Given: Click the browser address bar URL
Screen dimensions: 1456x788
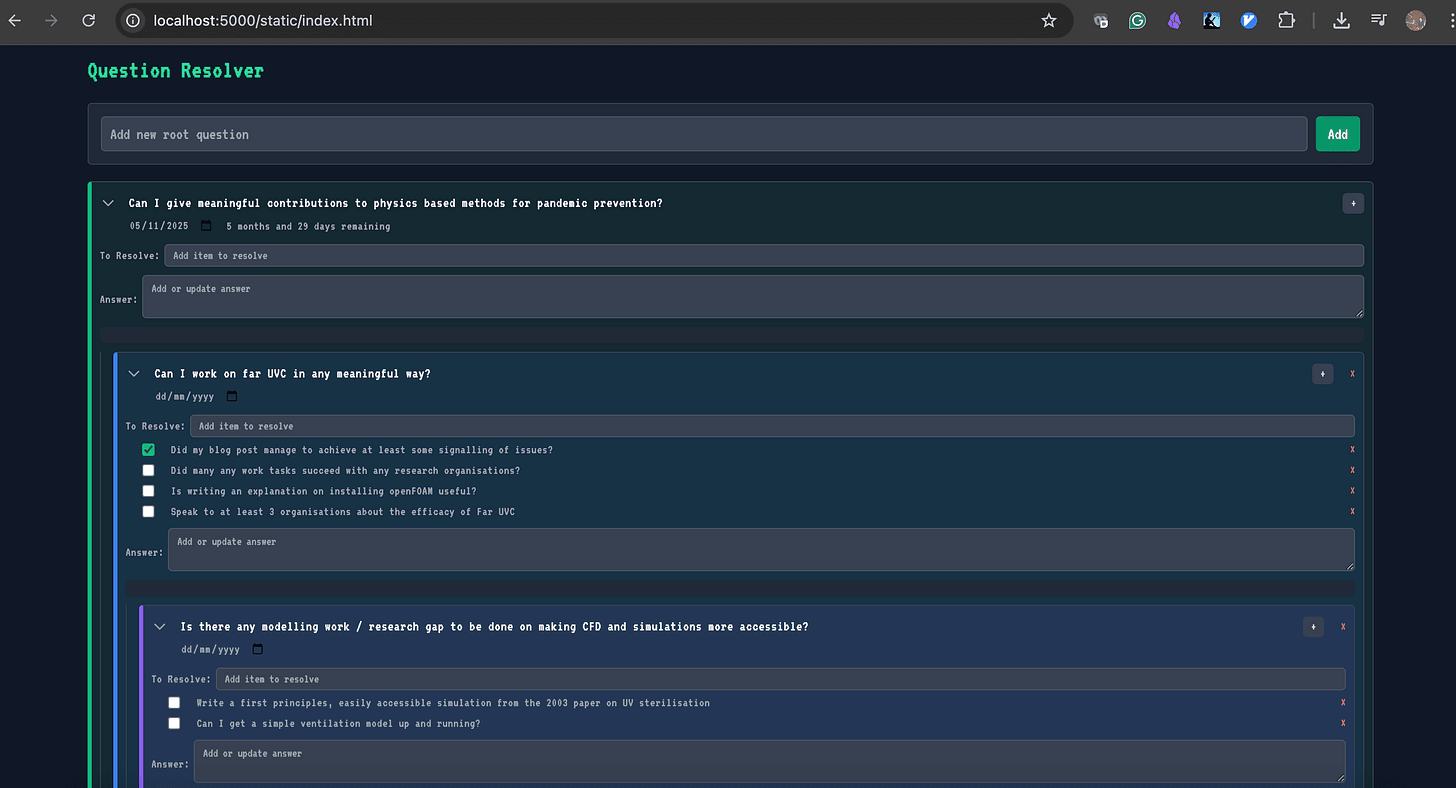Looking at the screenshot, I should [x=262, y=20].
